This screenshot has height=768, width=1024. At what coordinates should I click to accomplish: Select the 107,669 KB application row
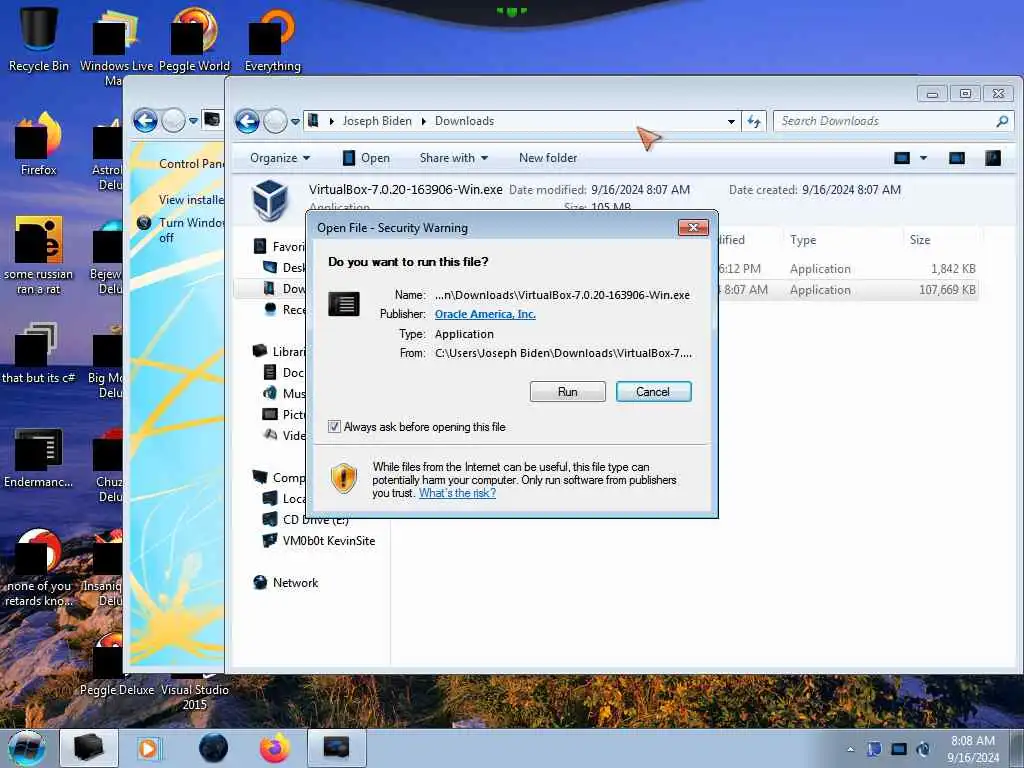tap(848, 289)
